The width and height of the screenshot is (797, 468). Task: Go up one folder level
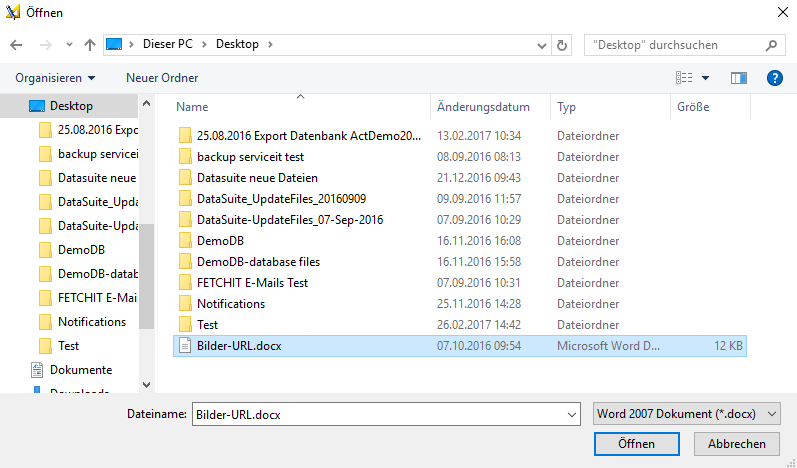(90, 45)
